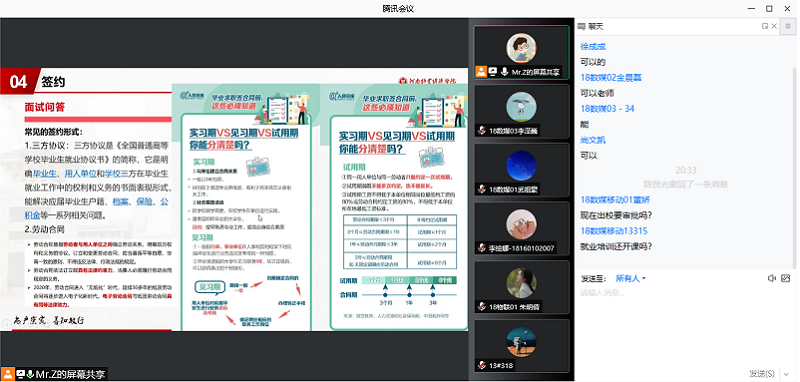The height and width of the screenshot is (382, 800).
Task: Click the shared screen presentation slide
Action: tap(234, 199)
